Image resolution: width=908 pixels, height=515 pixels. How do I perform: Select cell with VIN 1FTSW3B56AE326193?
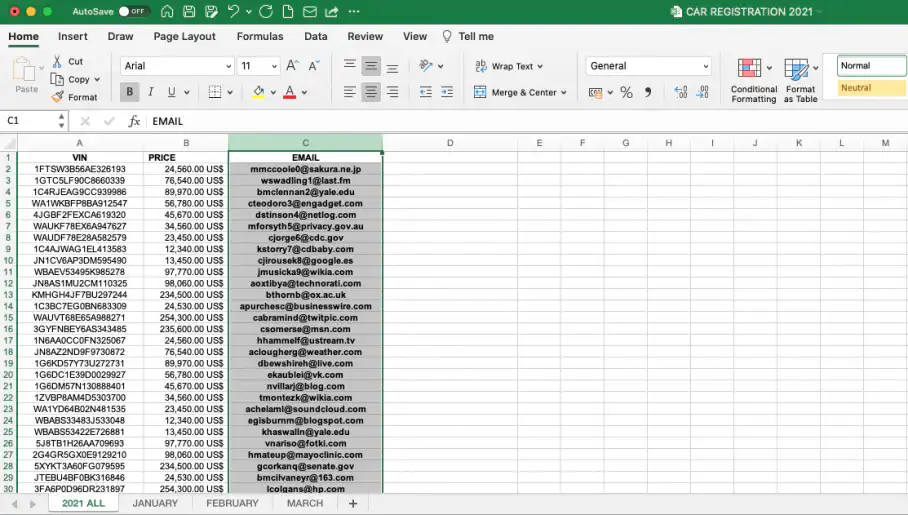coord(80,169)
